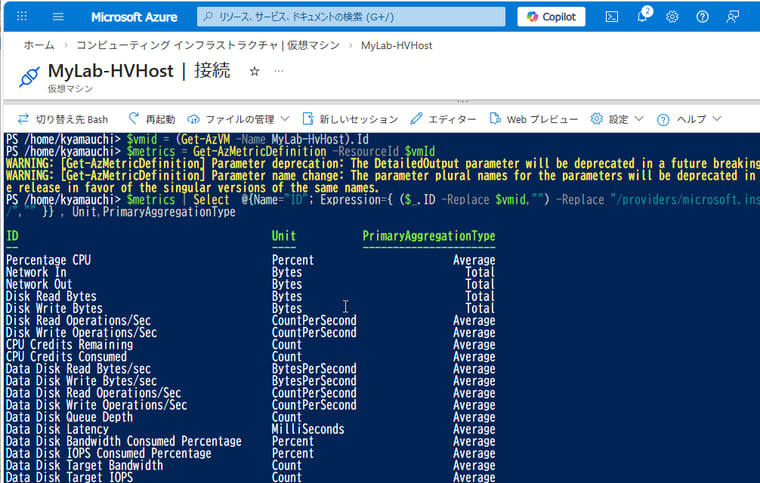Open the notifications bell
760x483 pixels.
click(x=642, y=17)
